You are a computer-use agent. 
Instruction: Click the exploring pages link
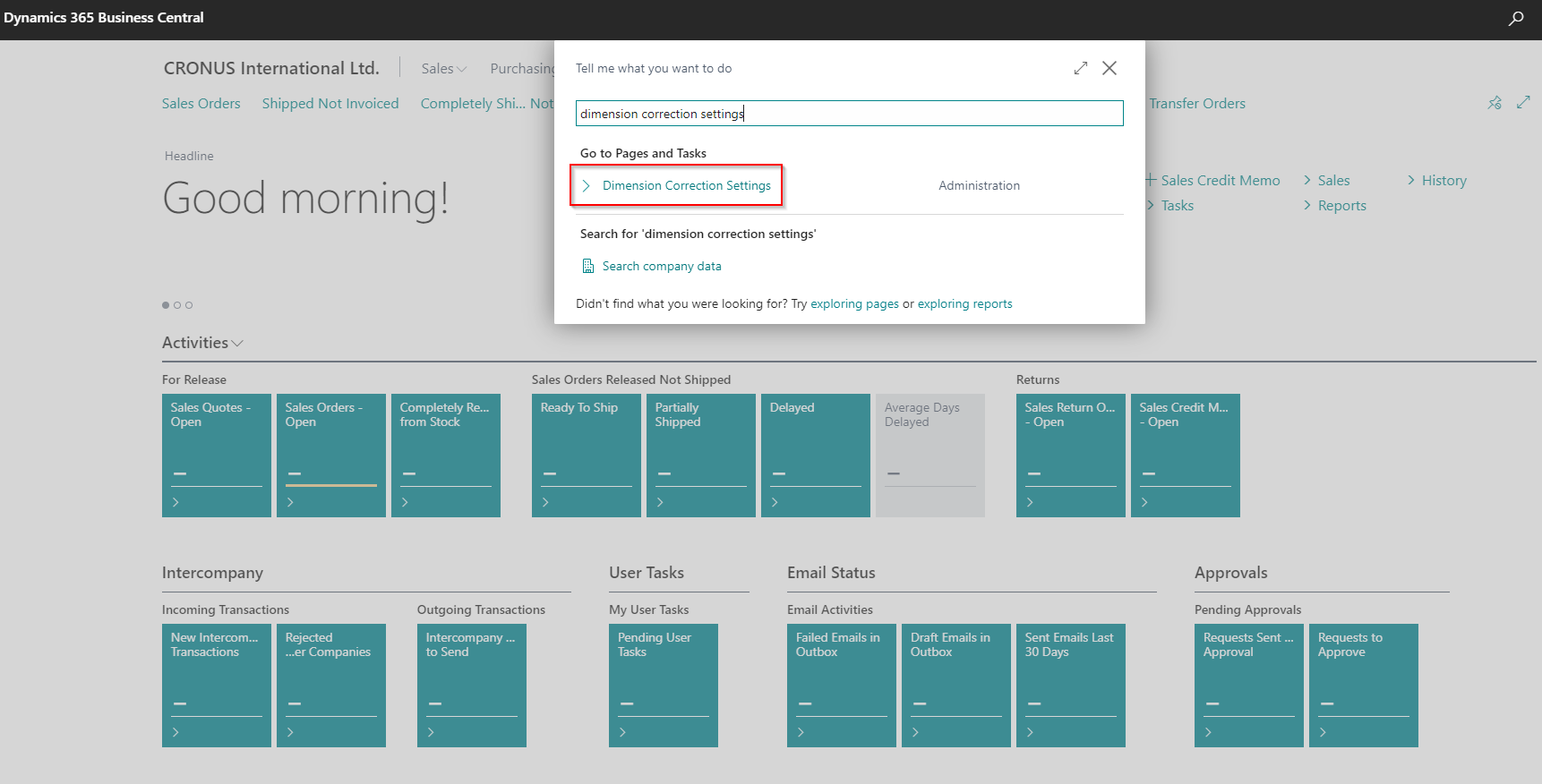click(854, 304)
